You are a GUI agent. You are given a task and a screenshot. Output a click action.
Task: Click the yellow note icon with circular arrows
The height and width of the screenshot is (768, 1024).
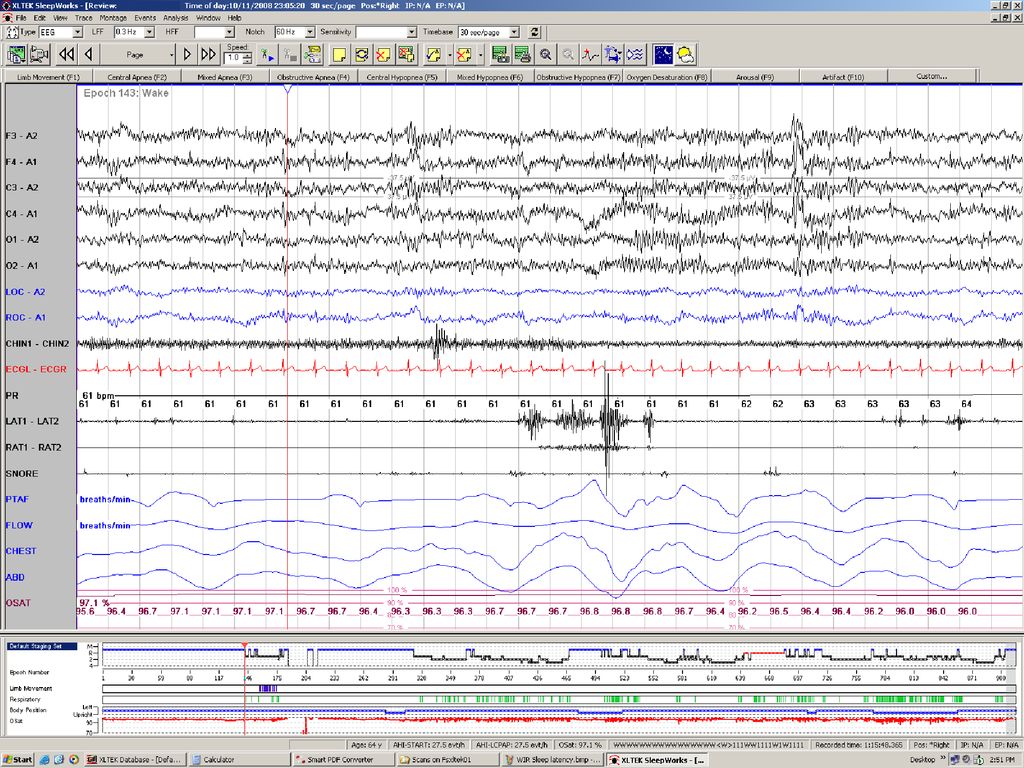[x=361, y=55]
